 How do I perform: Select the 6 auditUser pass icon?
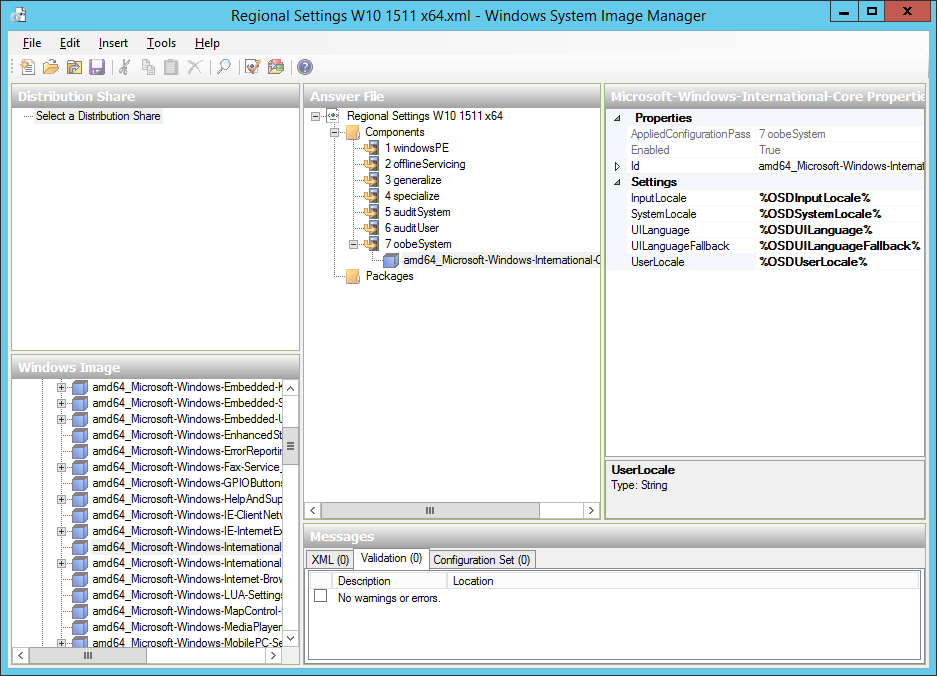pyautogui.click(x=372, y=228)
